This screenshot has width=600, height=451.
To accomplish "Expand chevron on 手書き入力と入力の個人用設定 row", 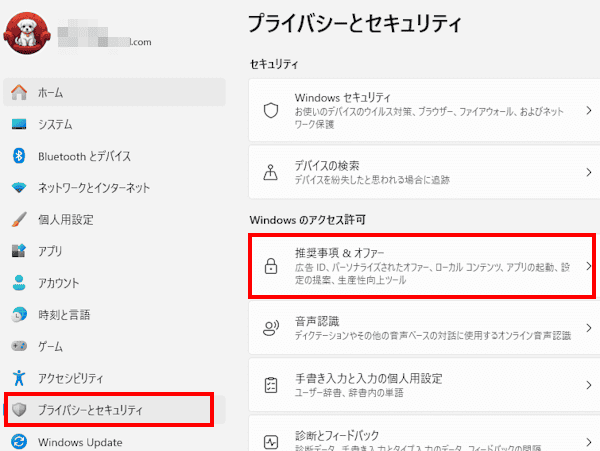I will 589,385.
